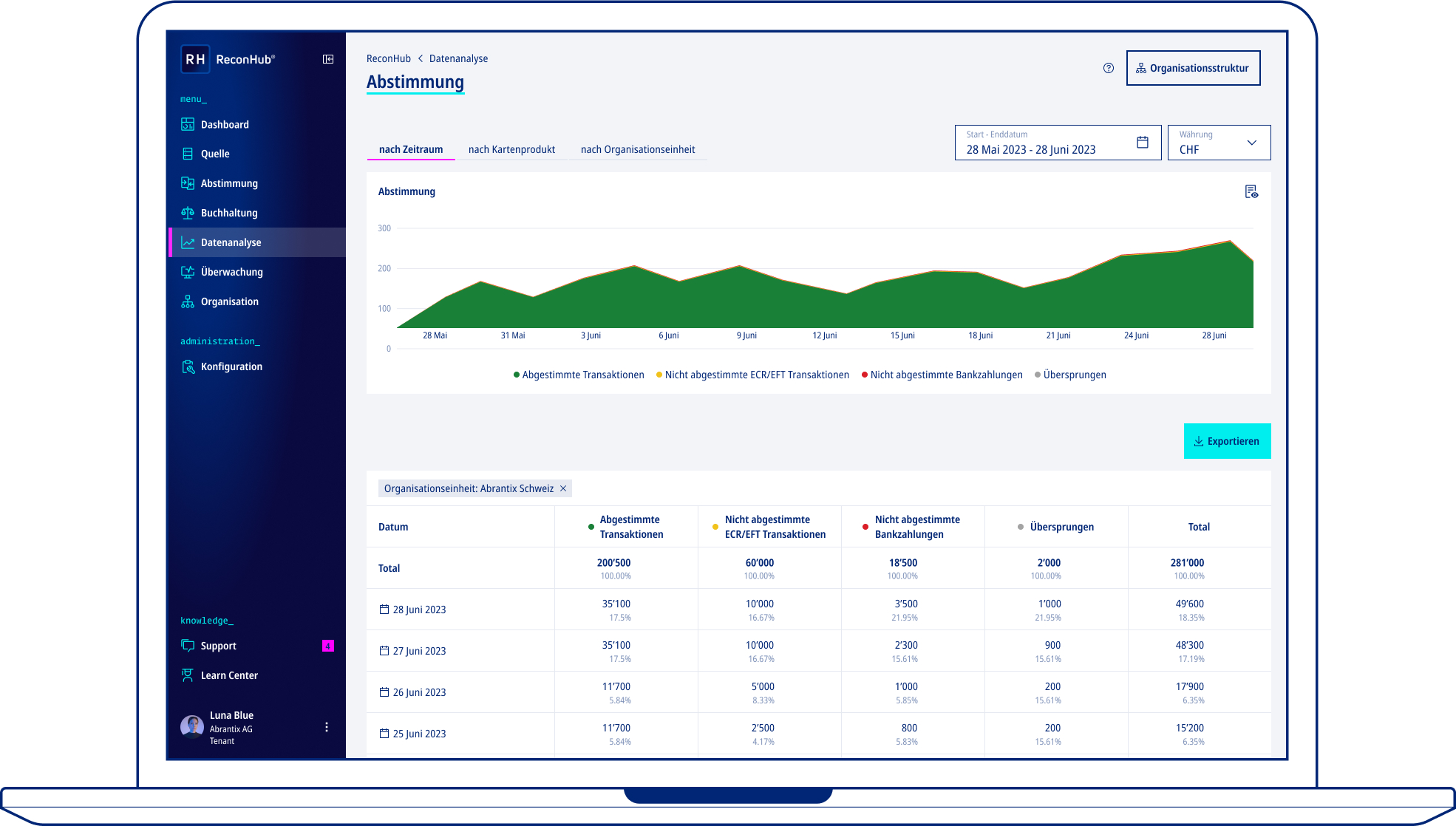Click the Buchhaltung scales icon

coord(188,213)
